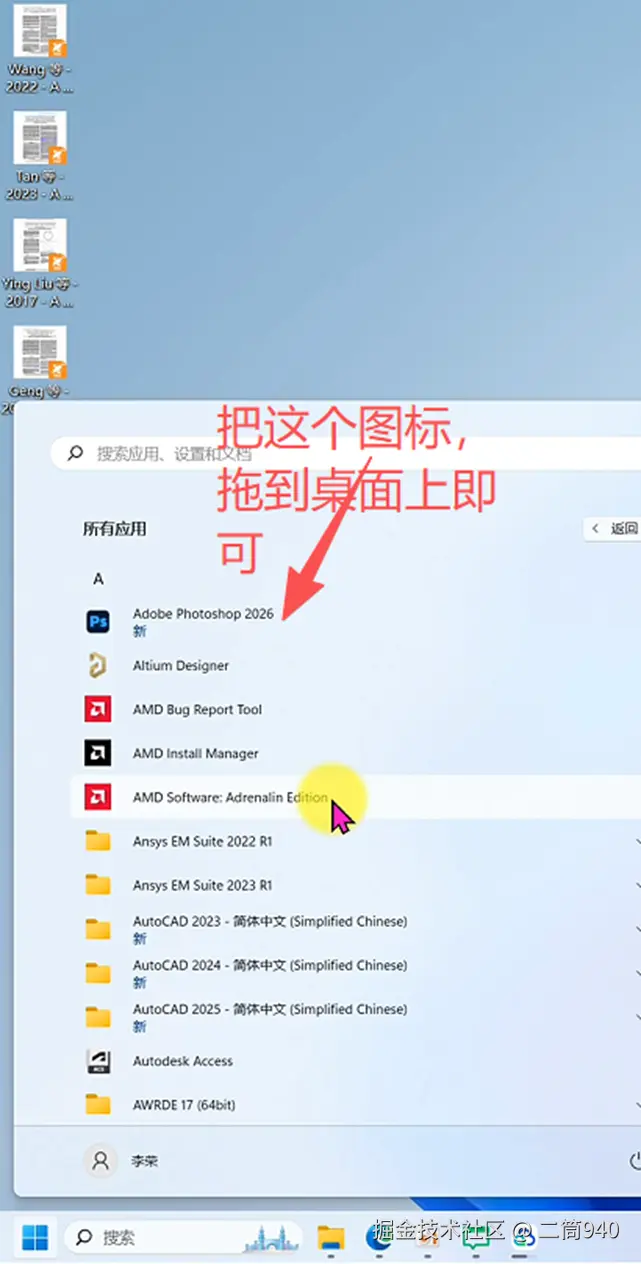The width and height of the screenshot is (641, 1264).
Task: Open AWRDE 17 (64bit) folder icon
Action: [x=98, y=1105]
